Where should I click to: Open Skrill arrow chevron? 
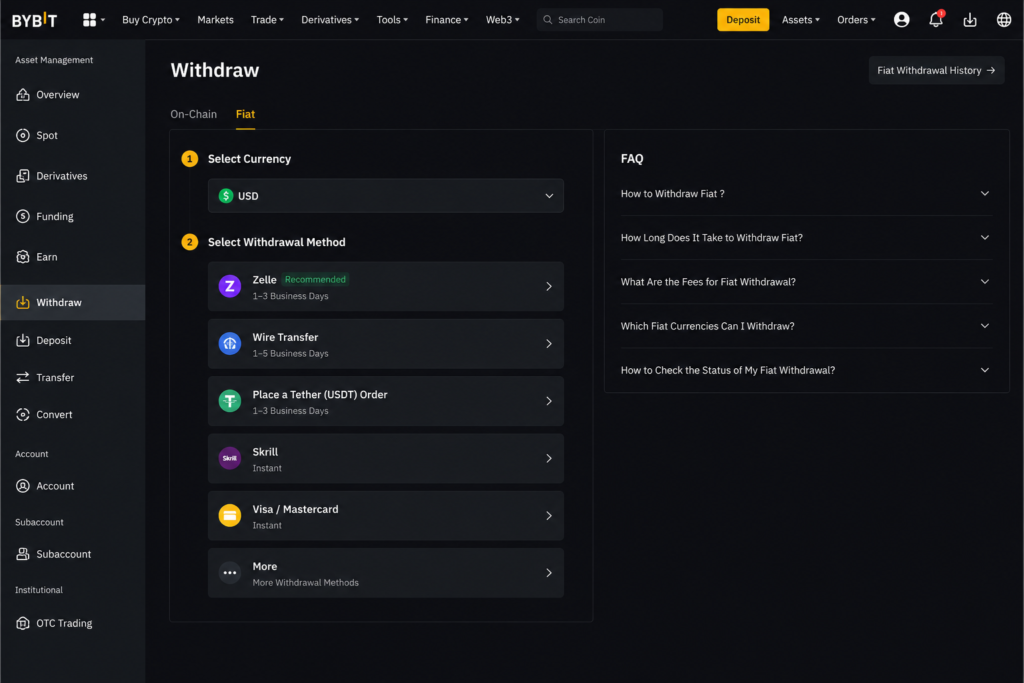(x=549, y=458)
